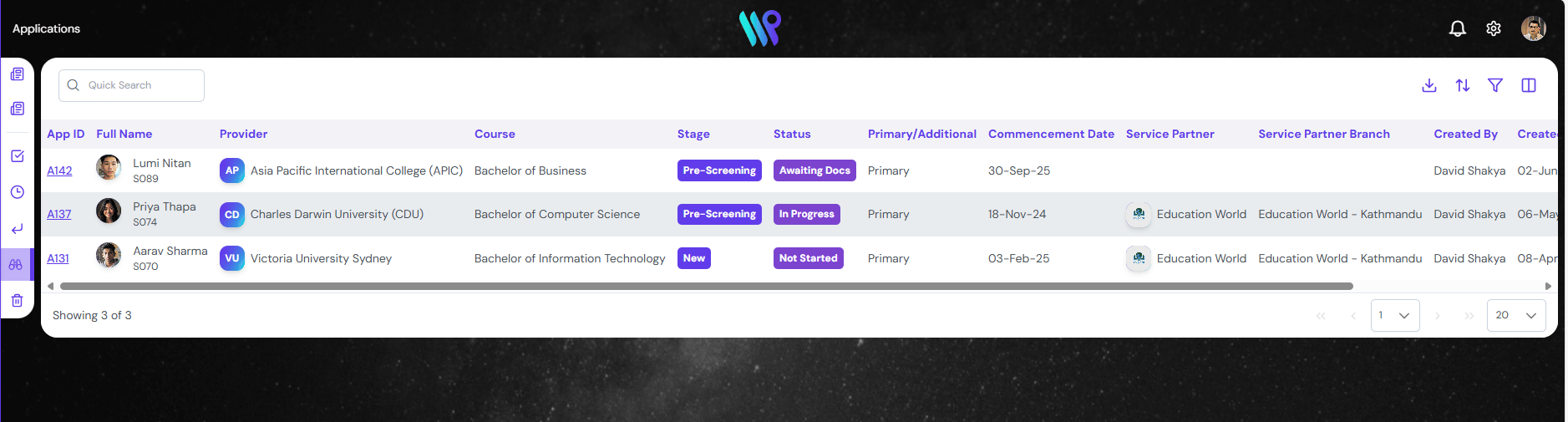Open the filter funnel icon
This screenshot has width=1568, height=422.
point(1495,85)
